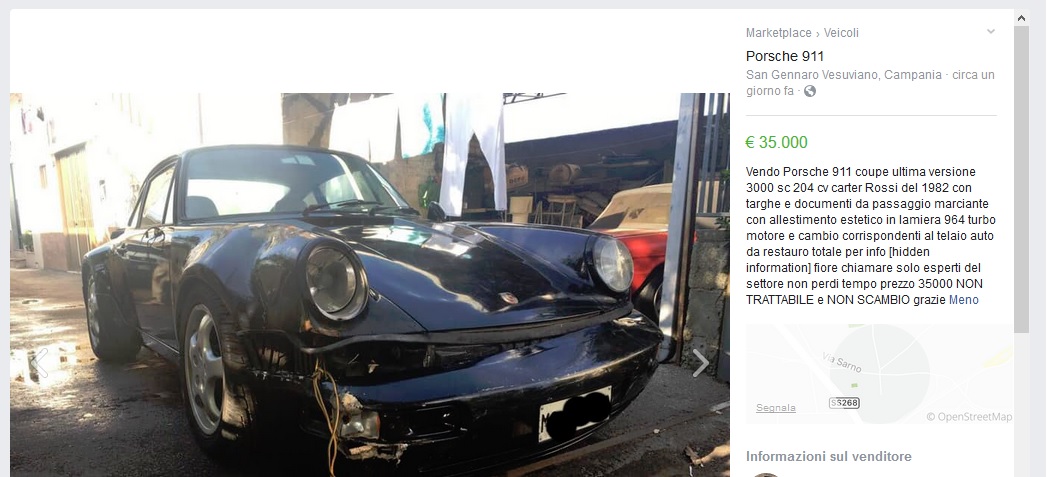Go back to previous car photo
The width and height of the screenshot is (1055, 477).
(40, 363)
